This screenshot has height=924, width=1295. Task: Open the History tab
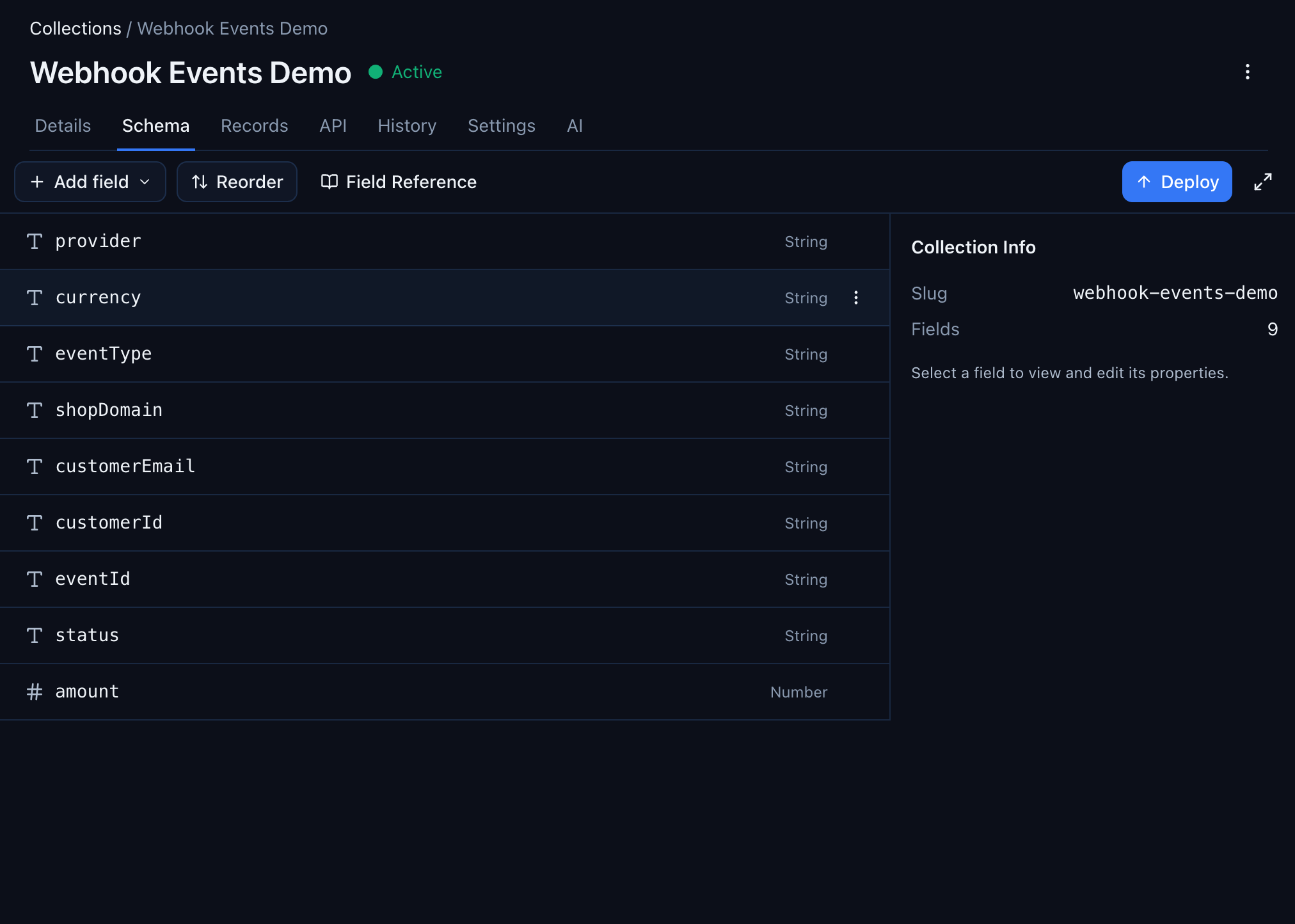coord(407,125)
